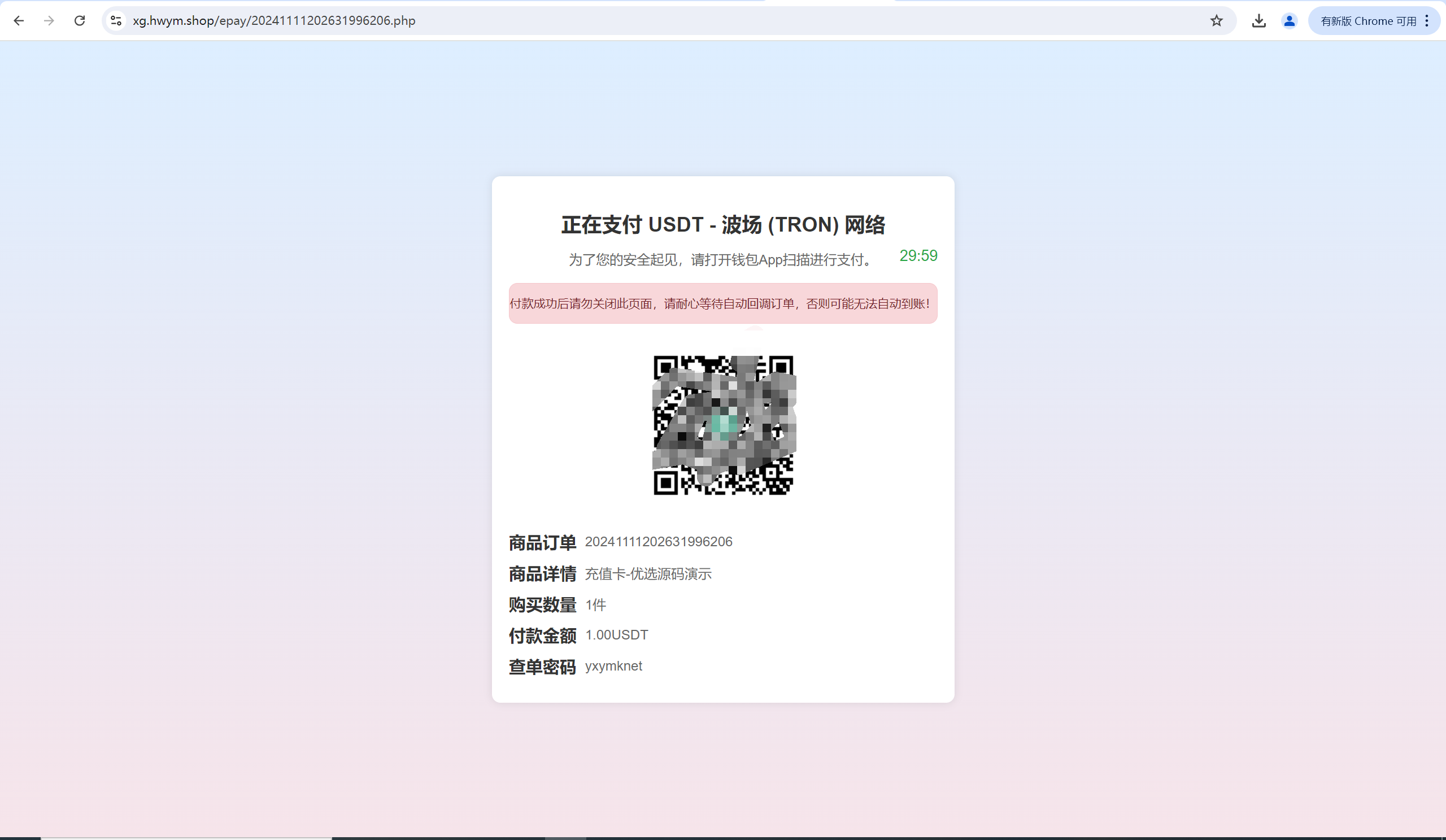Open the three-dot Chrome menu

click(x=1427, y=21)
